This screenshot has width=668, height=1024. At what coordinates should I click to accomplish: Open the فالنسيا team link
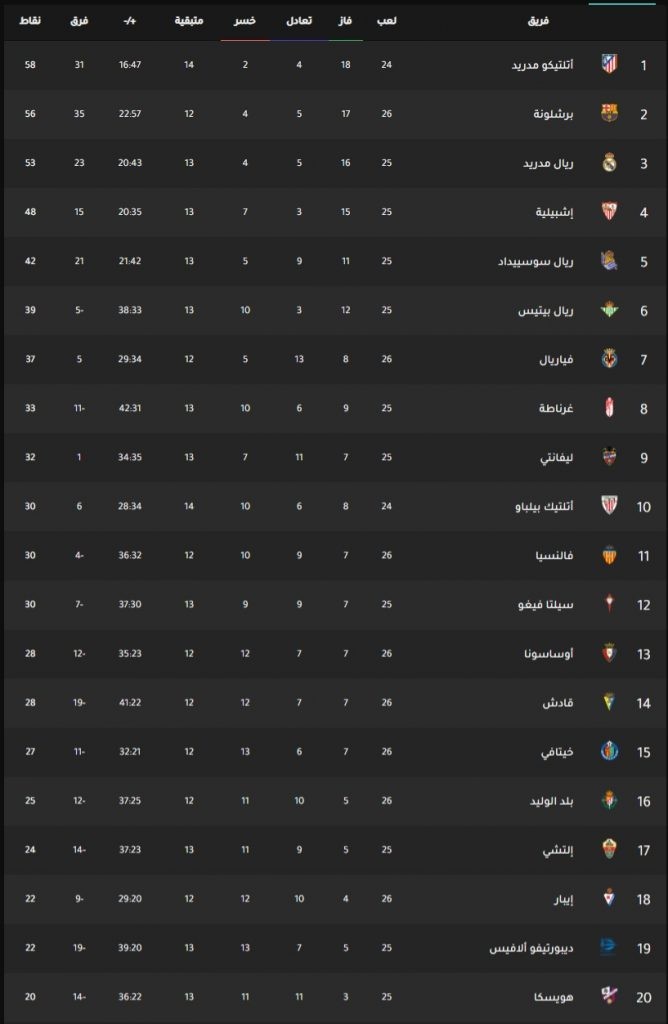pyautogui.click(x=554, y=555)
